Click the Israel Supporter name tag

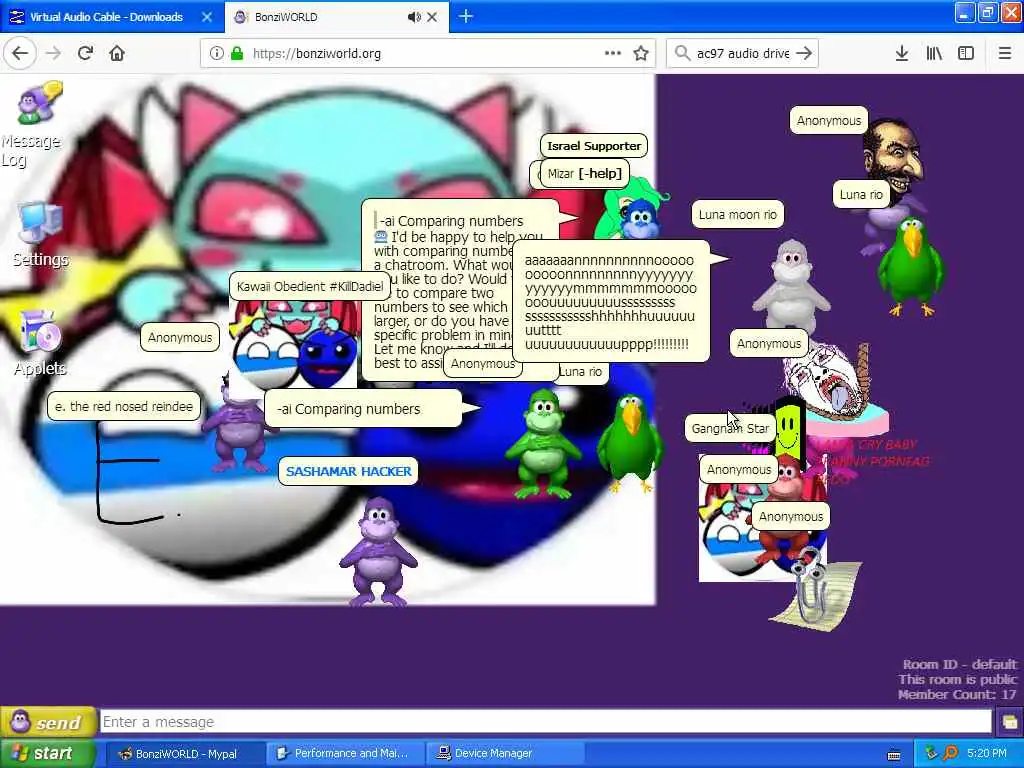(594, 146)
